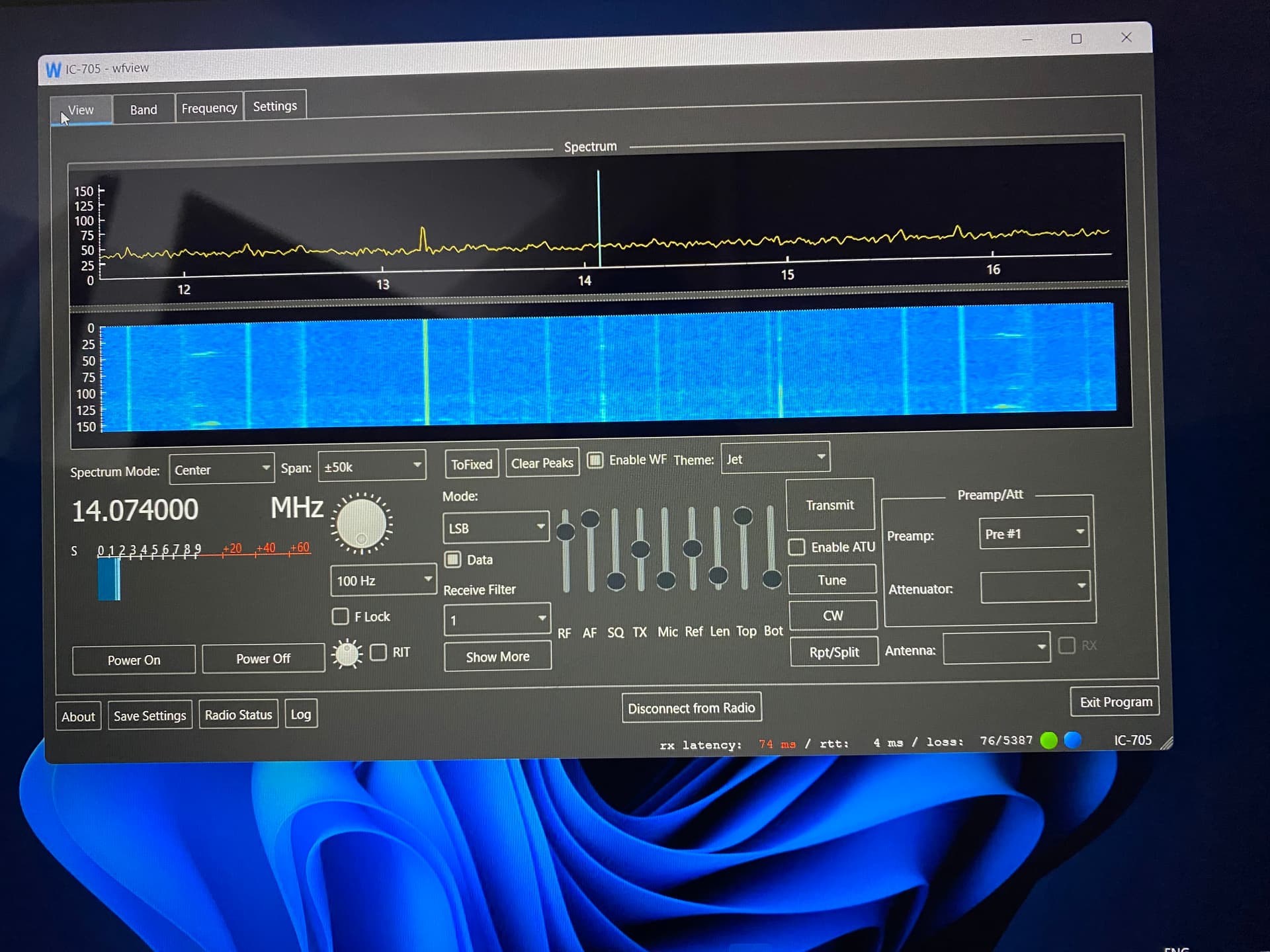Click the window resize grip corner
This screenshot has width=1270, height=952.
tap(1166, 743)
